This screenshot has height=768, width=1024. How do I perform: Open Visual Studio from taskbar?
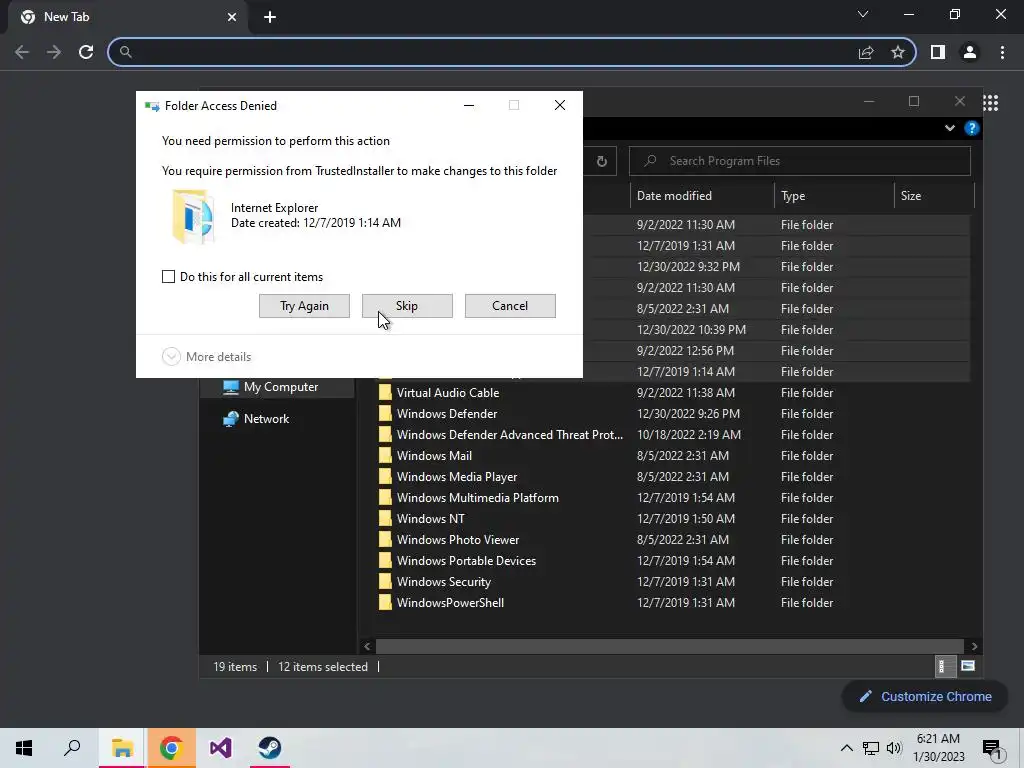(x=220, y=748)
